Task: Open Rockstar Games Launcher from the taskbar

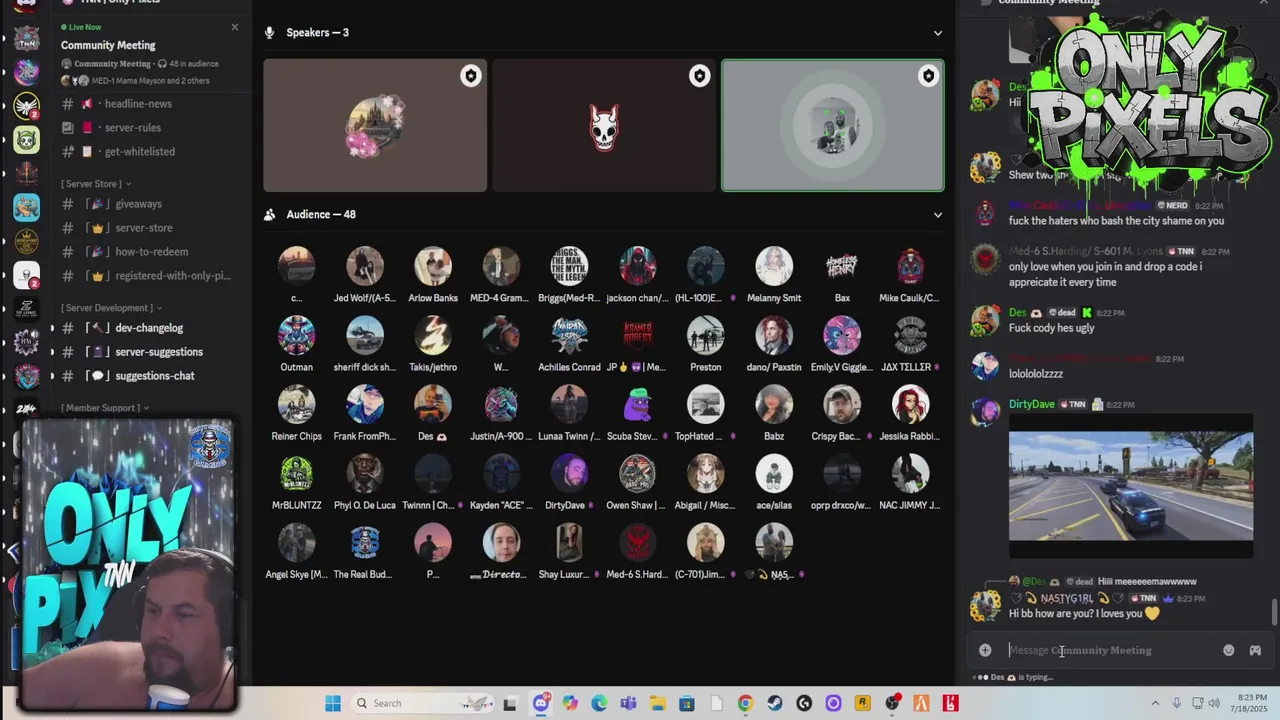Action: 862,703
